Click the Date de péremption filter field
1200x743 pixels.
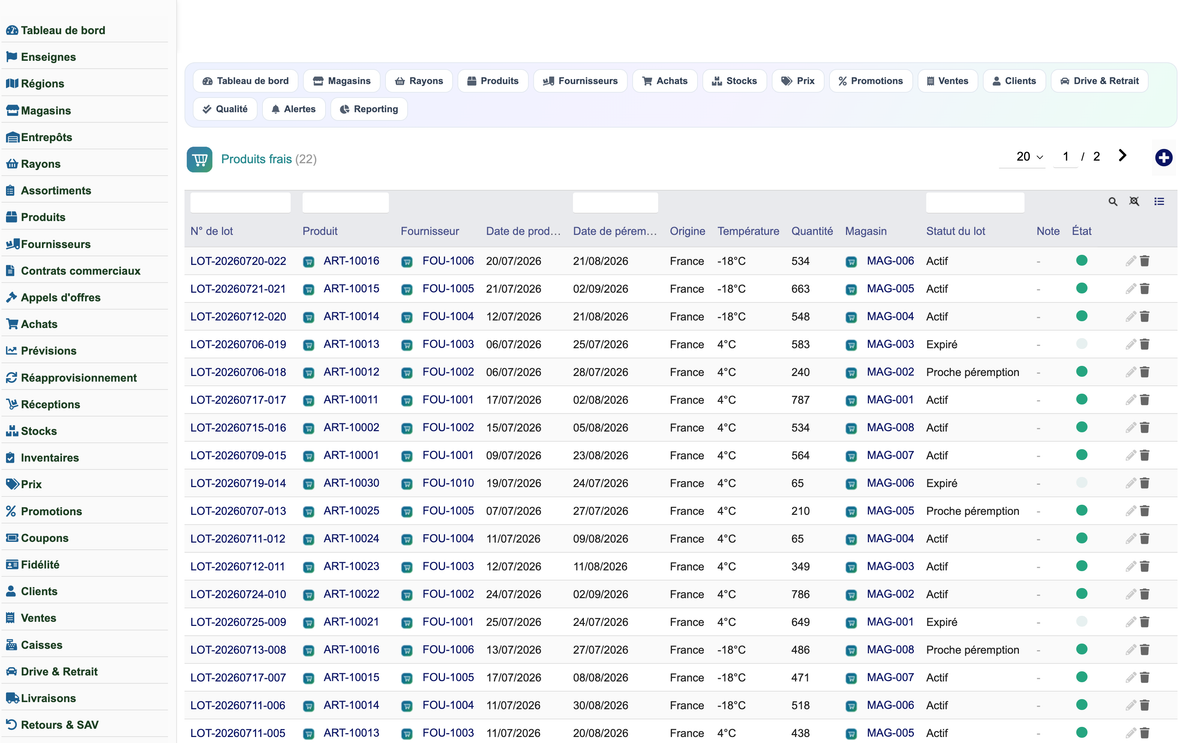[615, 202]
